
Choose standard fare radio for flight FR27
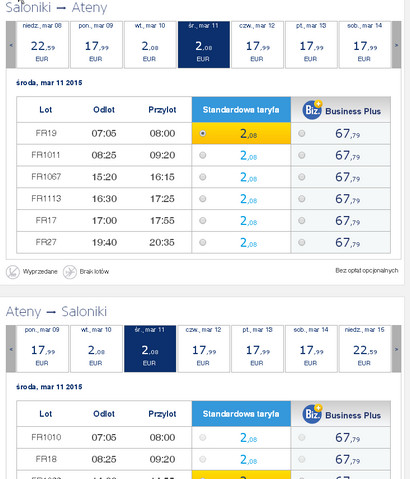click(203, 242)
